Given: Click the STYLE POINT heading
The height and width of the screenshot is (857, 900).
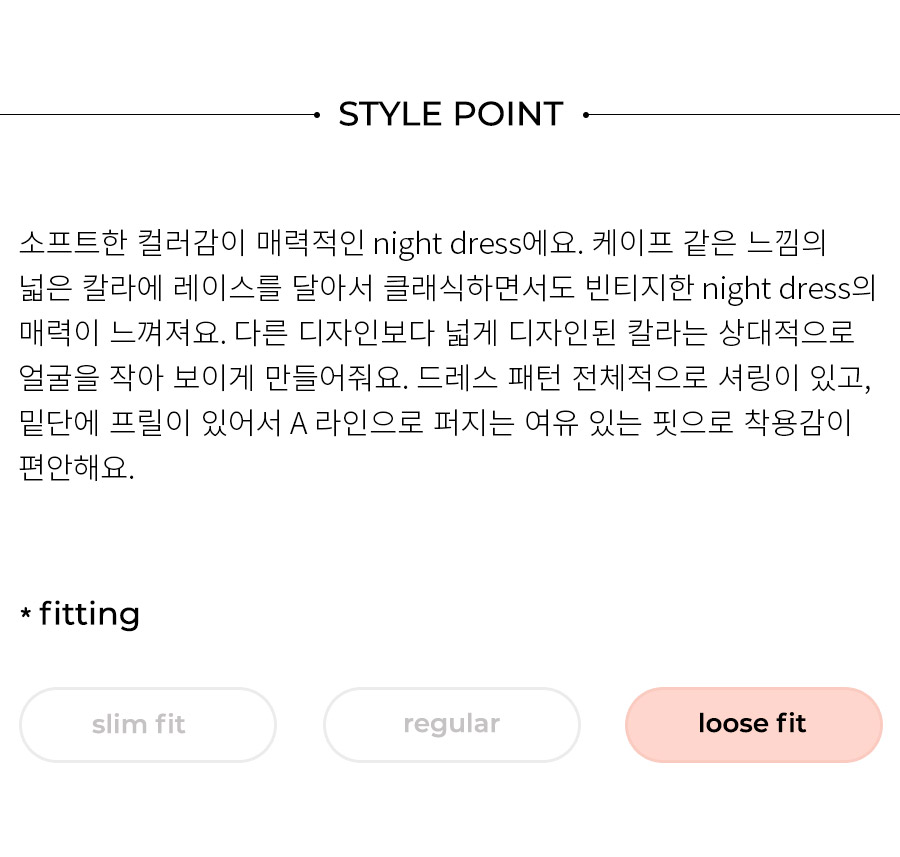Looking at the screenshot, I should [x=451, y=114].
